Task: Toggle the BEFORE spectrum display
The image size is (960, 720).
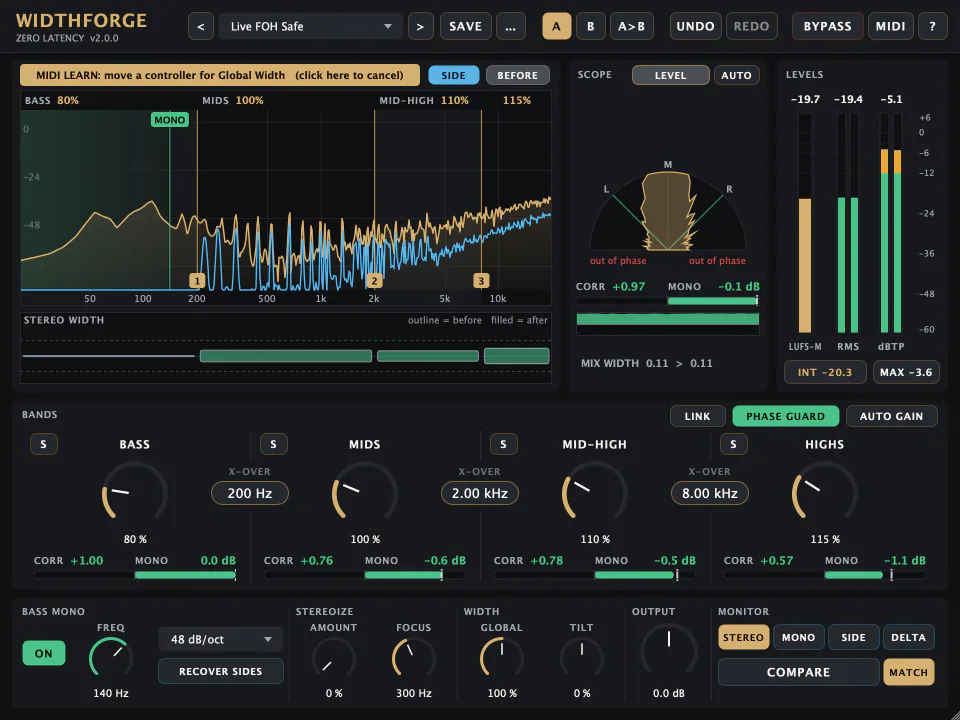Action: coord(517,75)
